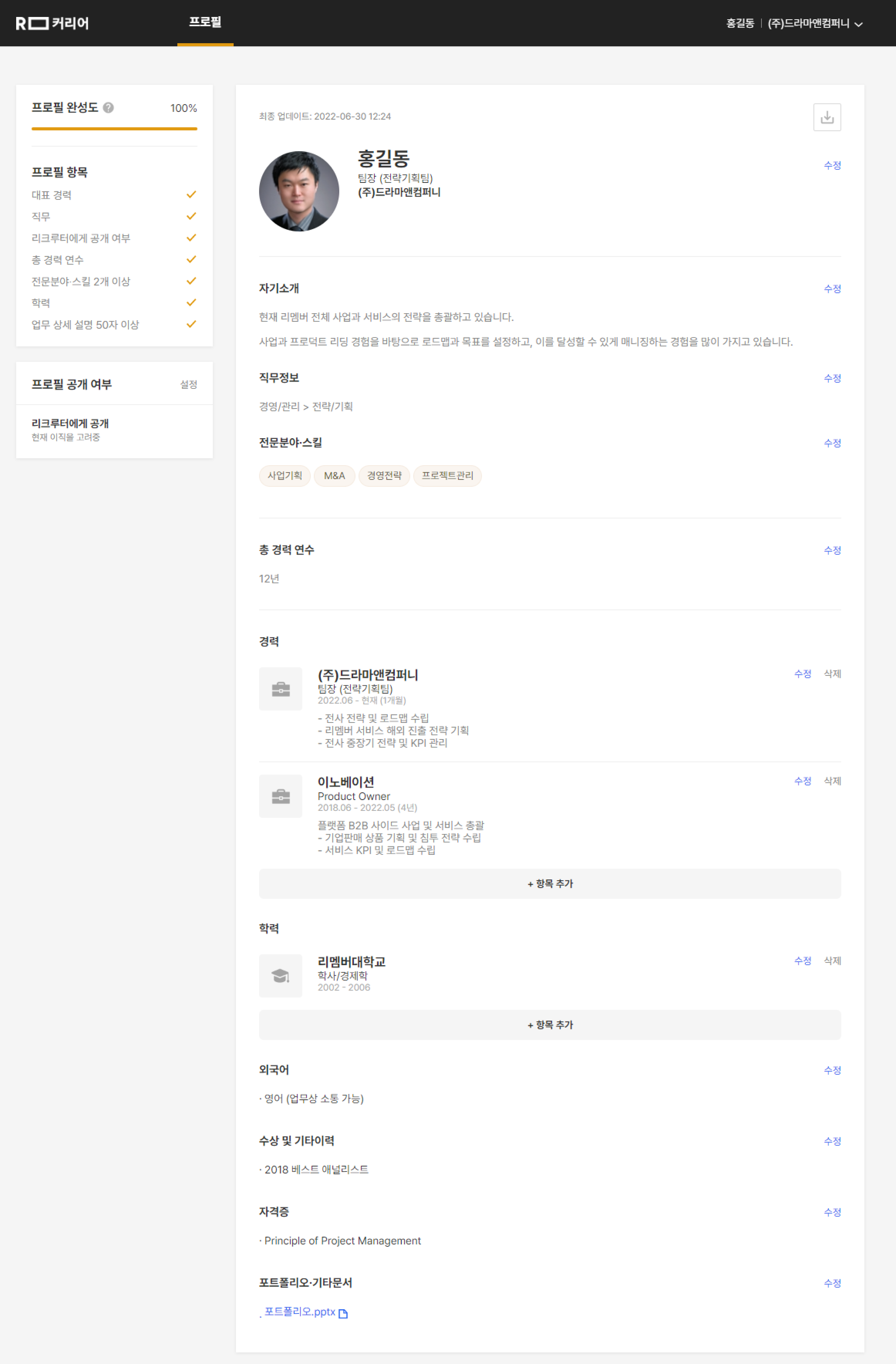Click the graduation cap icon for 리멤버대학교
Image resolution: width=896 pixels, height=1364 pixels.
pos(280,975)
